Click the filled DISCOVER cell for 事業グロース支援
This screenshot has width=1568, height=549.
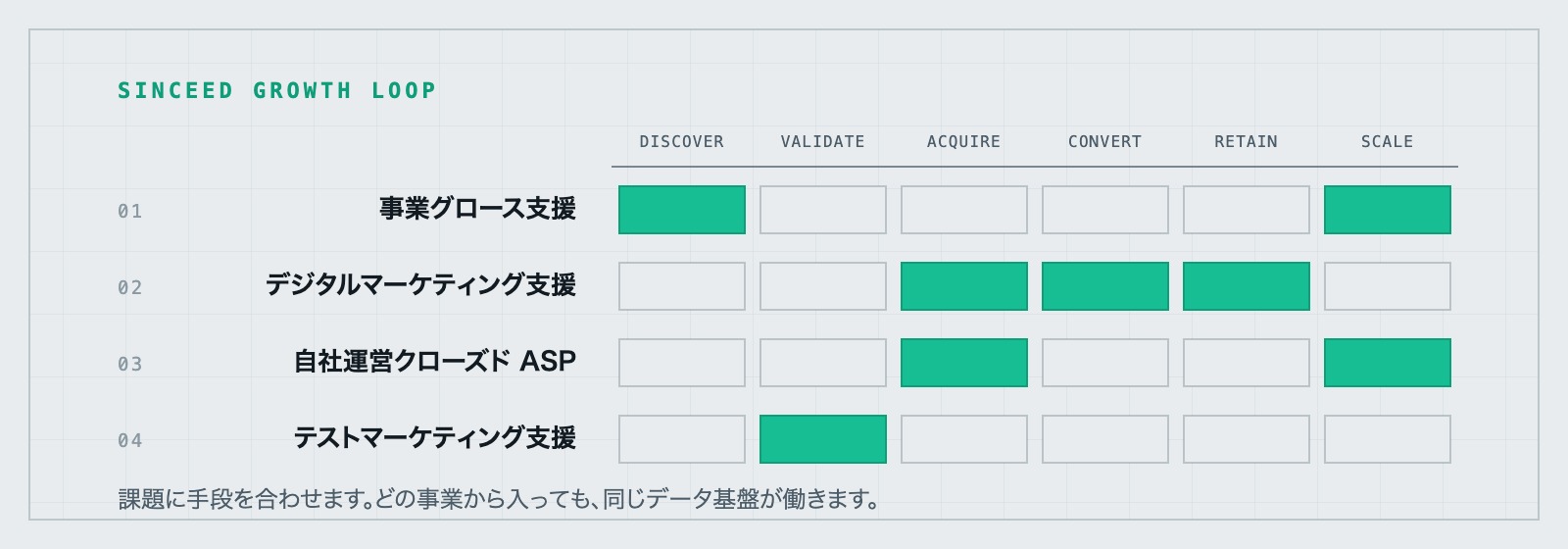click(x=682, y=210)
